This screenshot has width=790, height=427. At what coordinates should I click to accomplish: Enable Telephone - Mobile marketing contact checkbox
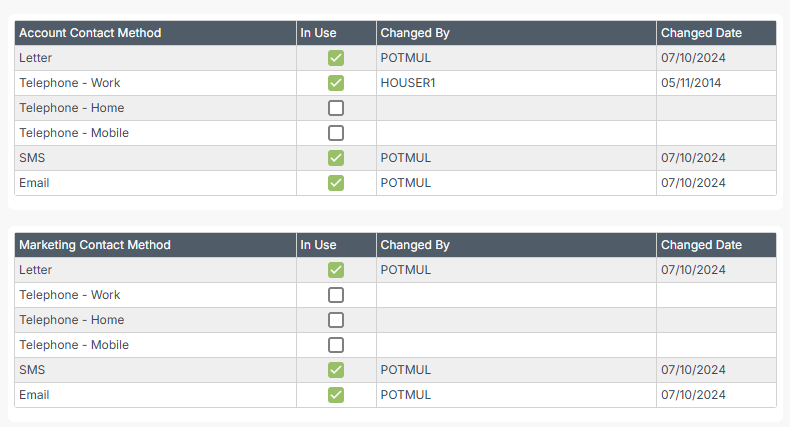[336, 345]
